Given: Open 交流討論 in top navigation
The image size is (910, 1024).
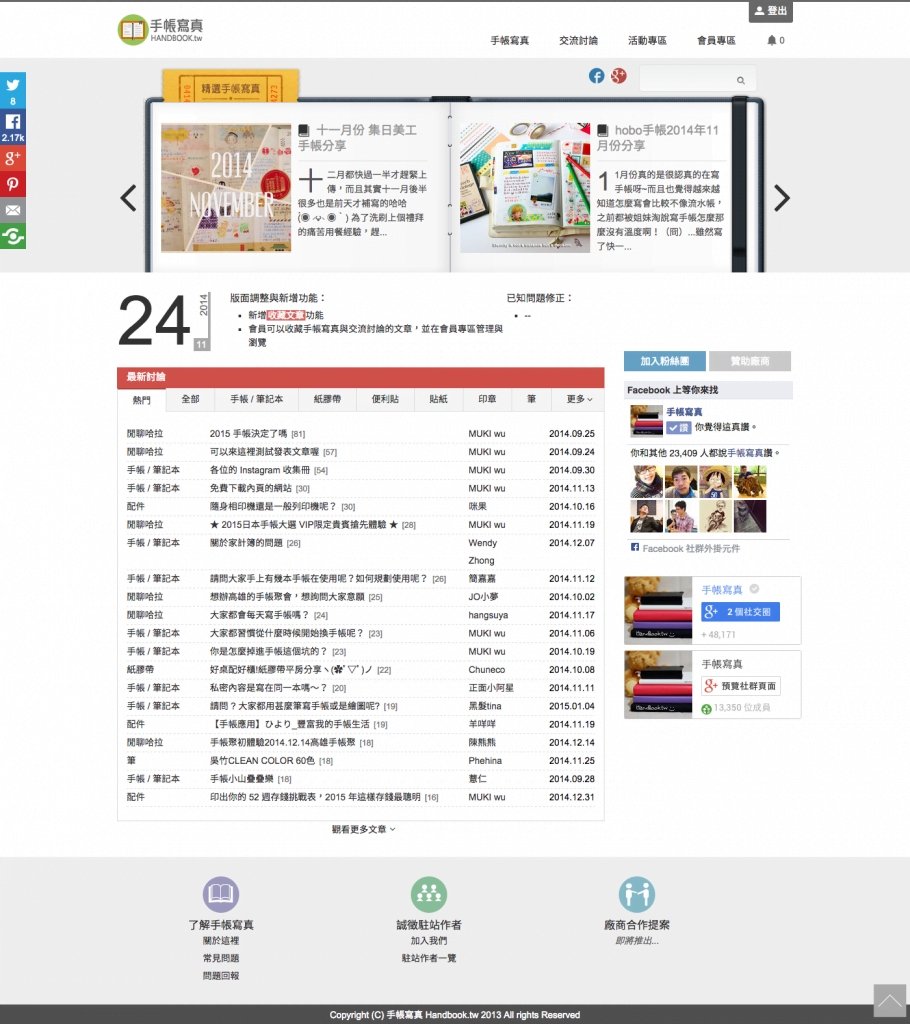Looking at the screenshot, I should click(x=578, y=41).
